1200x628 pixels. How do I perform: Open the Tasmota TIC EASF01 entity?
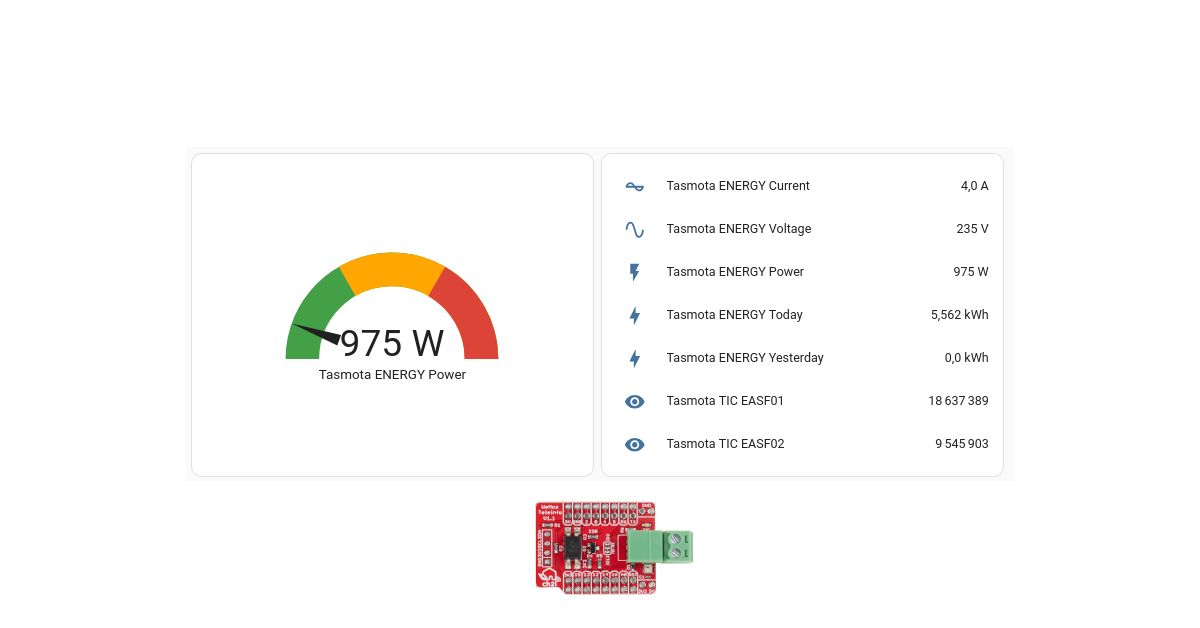coord(725,401)
